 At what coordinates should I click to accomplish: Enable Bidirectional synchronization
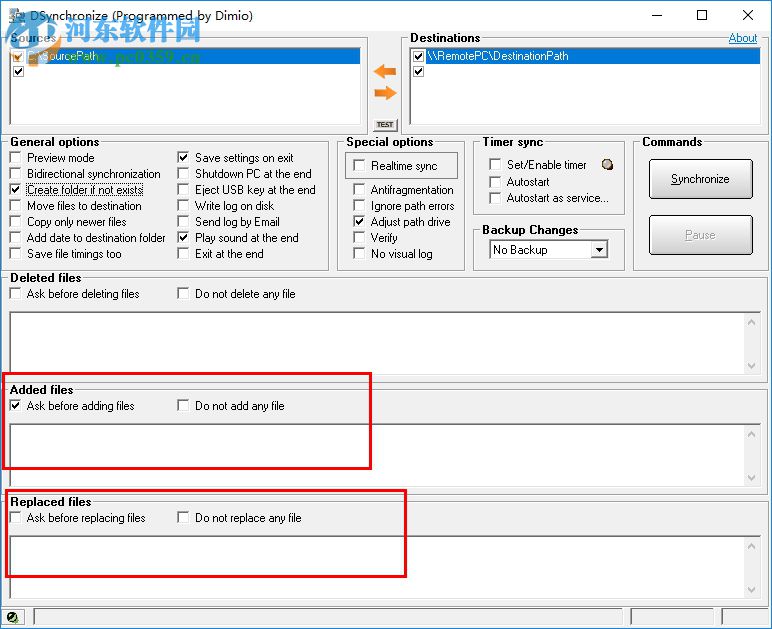[16, 174]
